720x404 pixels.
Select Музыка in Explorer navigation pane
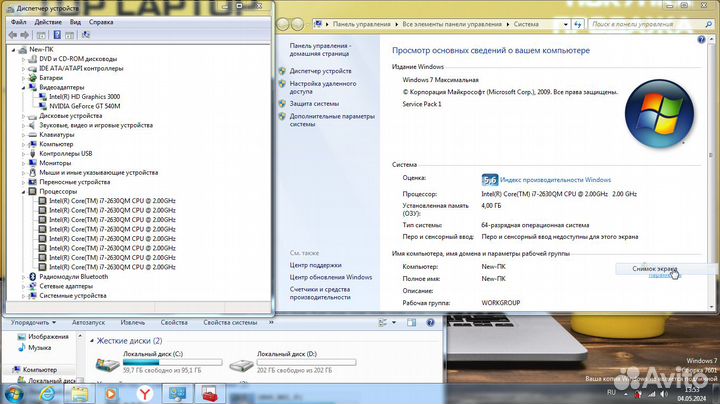point(39,348)
